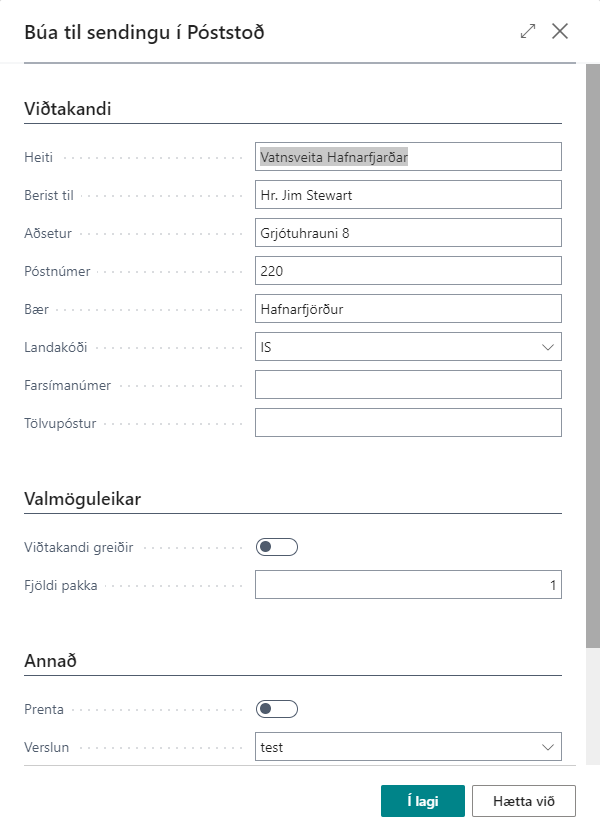
Task: Click the empty Farsímanúmer field
Action: click(408, 385)
